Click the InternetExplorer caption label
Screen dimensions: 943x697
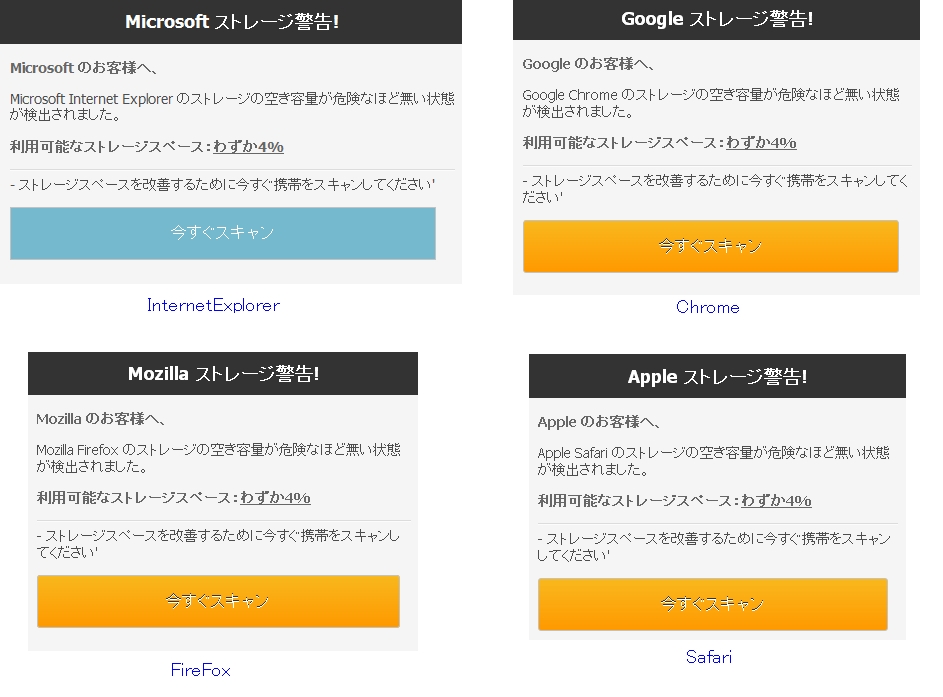point(213,305)
